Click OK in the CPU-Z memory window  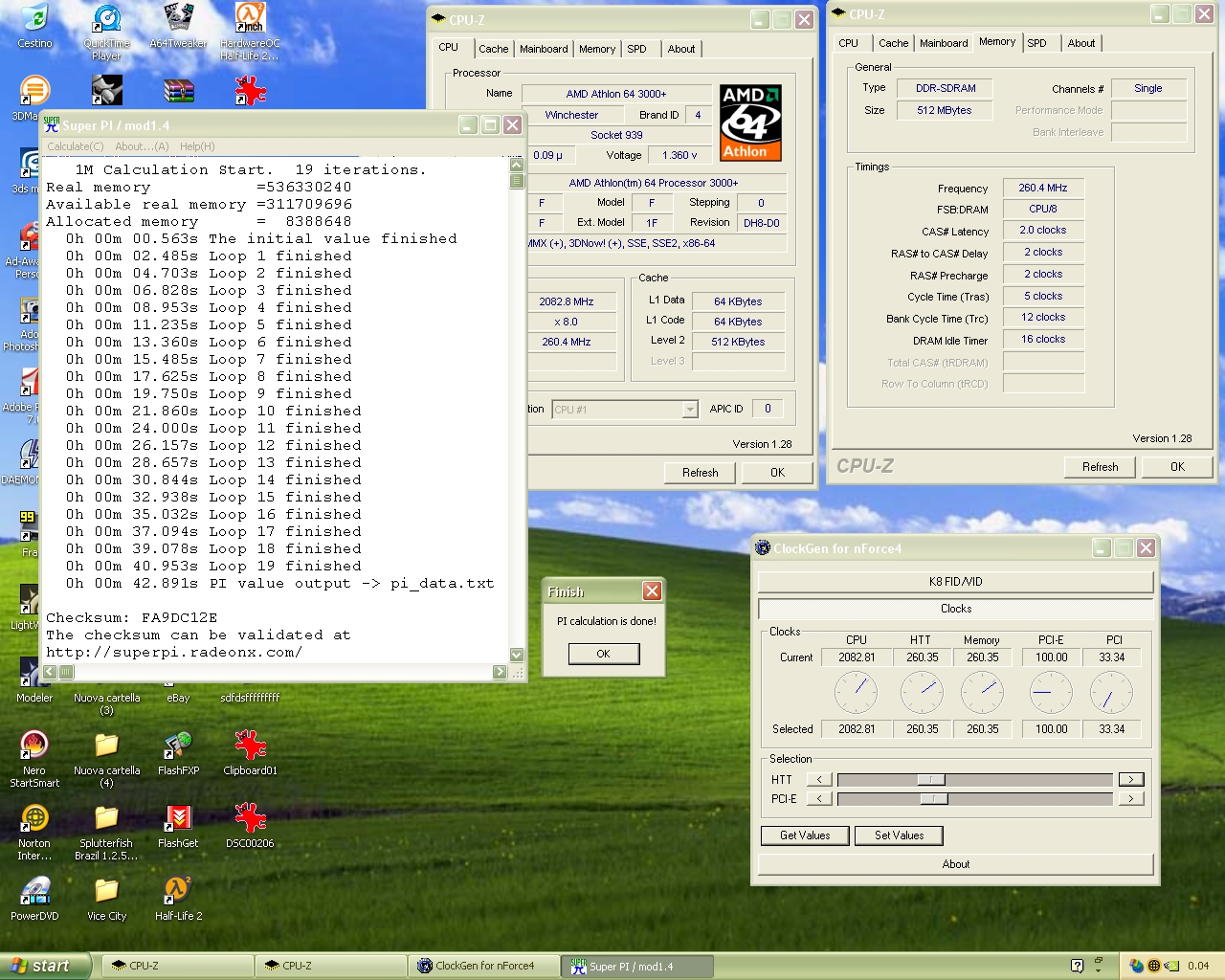point(1177,467)
